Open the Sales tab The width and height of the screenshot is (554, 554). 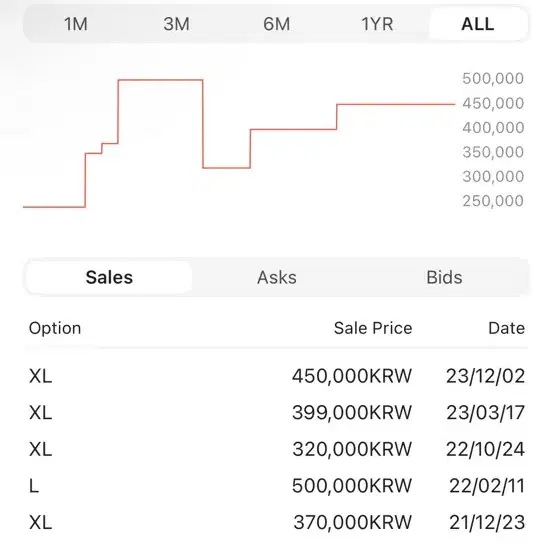point(109,277)
